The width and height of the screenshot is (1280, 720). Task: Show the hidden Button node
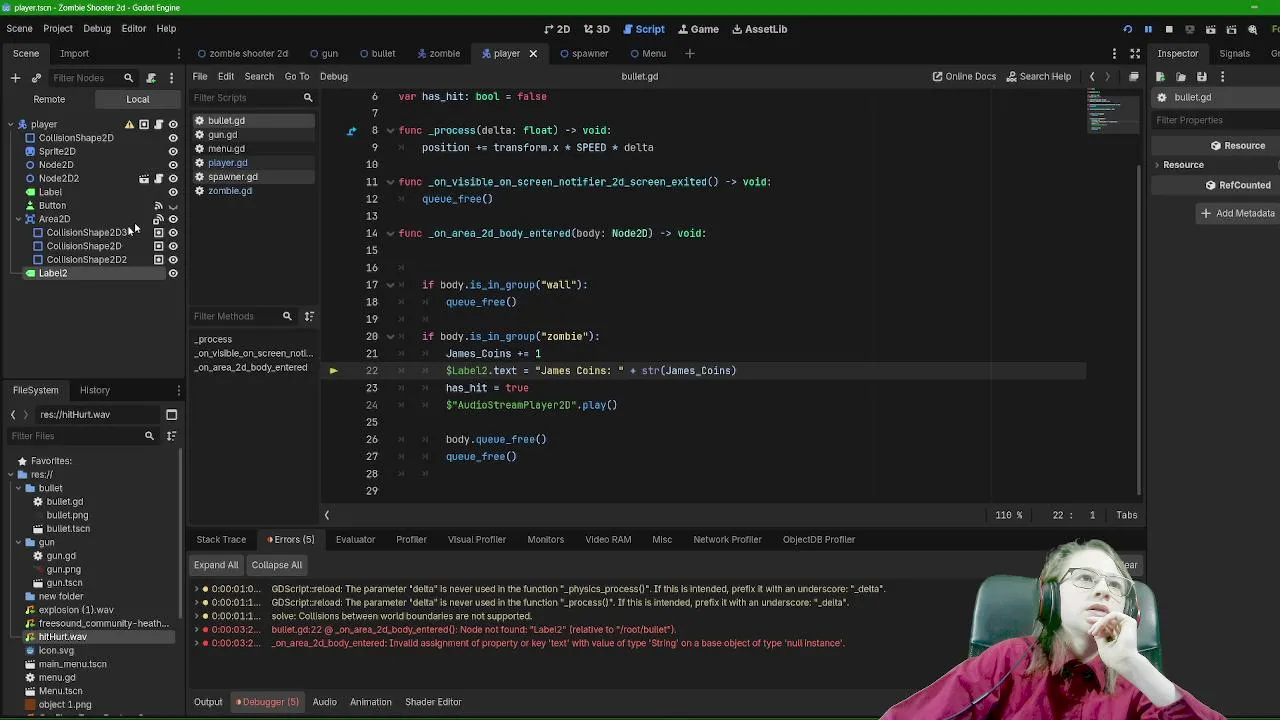[x=173, y=206]
